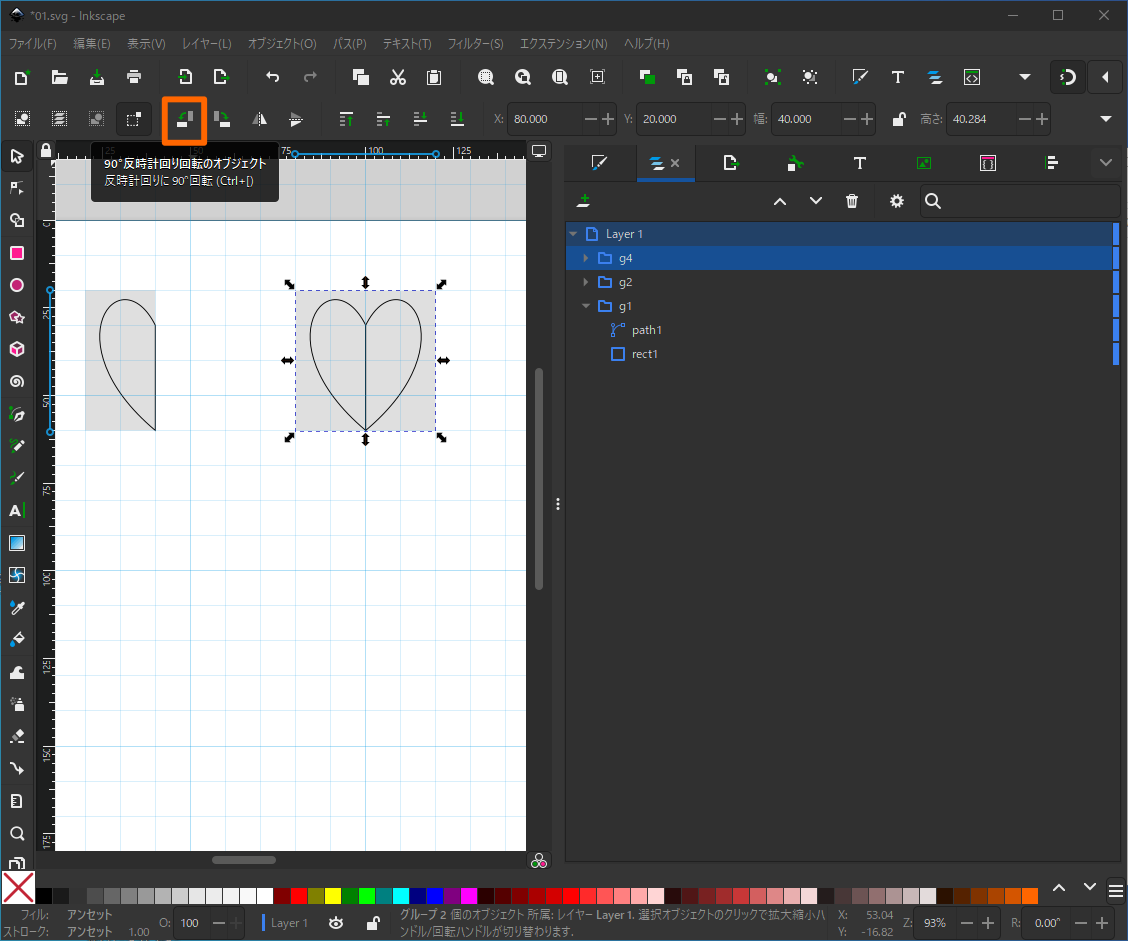Move layer down with the down arrow
Viewport: 1128px width, 941px height.
pyautogui.click(x=816, y=201)
